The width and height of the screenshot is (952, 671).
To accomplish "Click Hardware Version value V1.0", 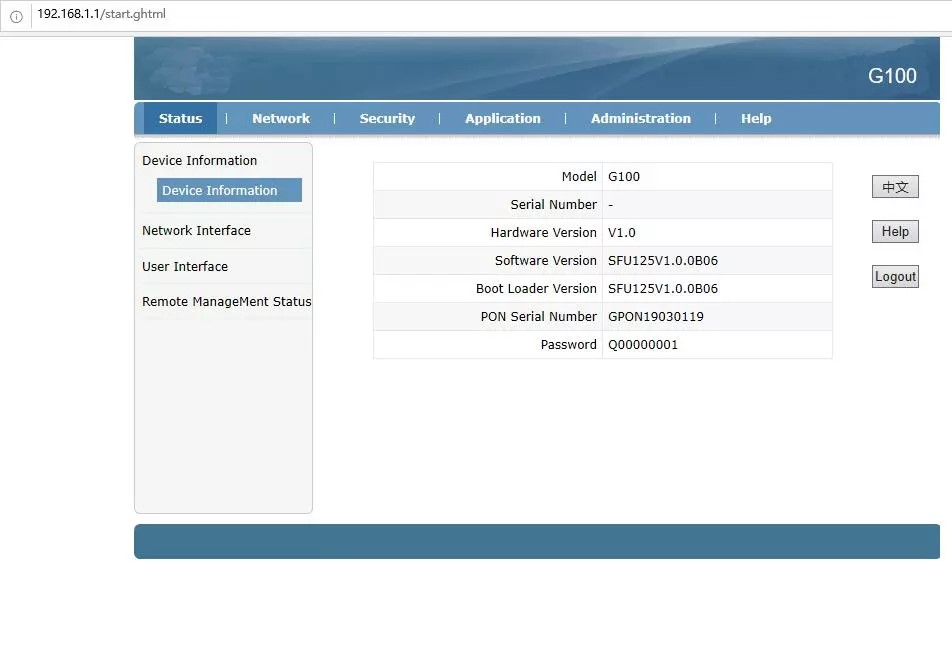I will 622,233.
